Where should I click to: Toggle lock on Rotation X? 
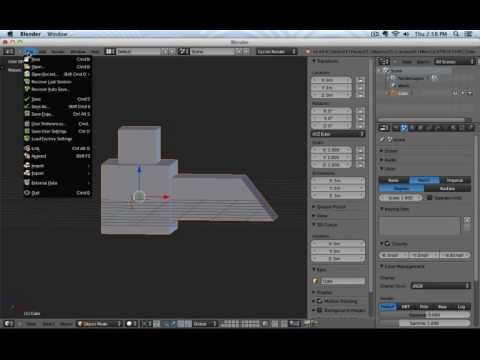coord(360,111)
